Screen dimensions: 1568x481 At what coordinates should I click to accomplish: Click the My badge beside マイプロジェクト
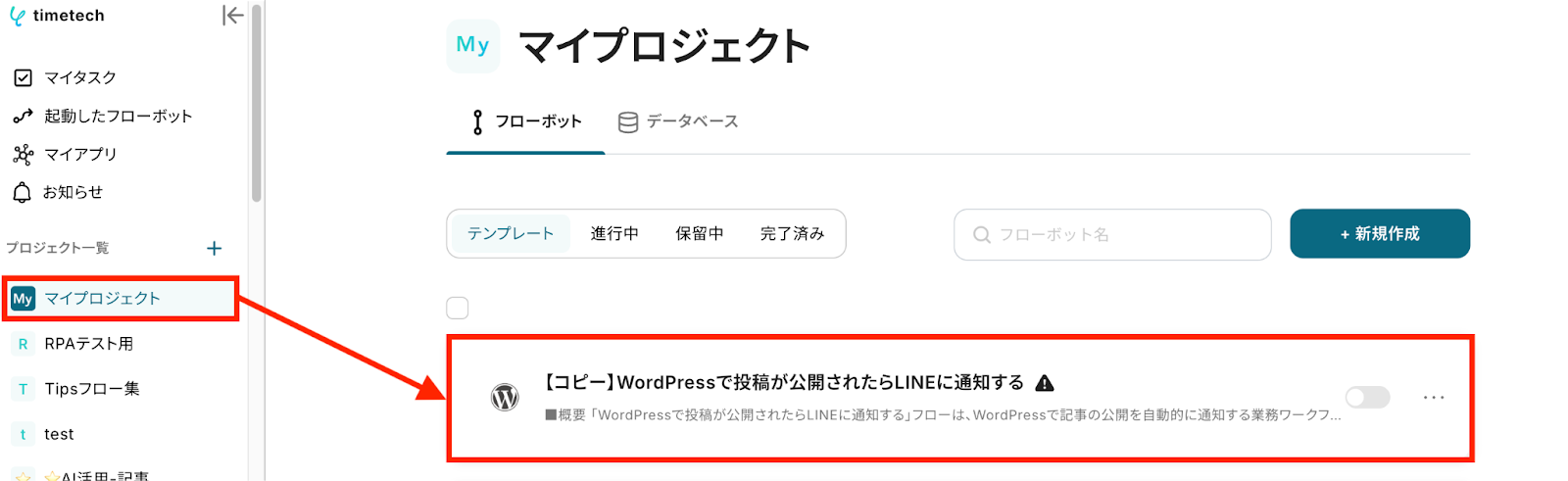[23, 299]
